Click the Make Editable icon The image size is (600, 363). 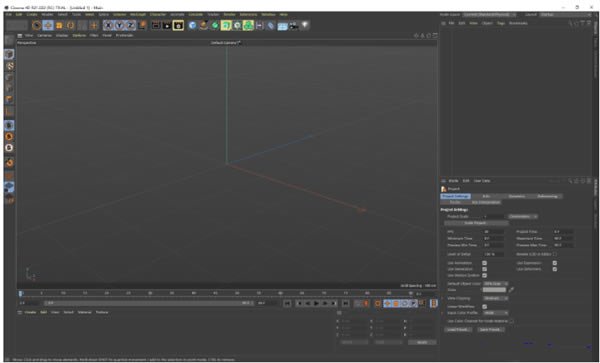(x=10, y=41)
